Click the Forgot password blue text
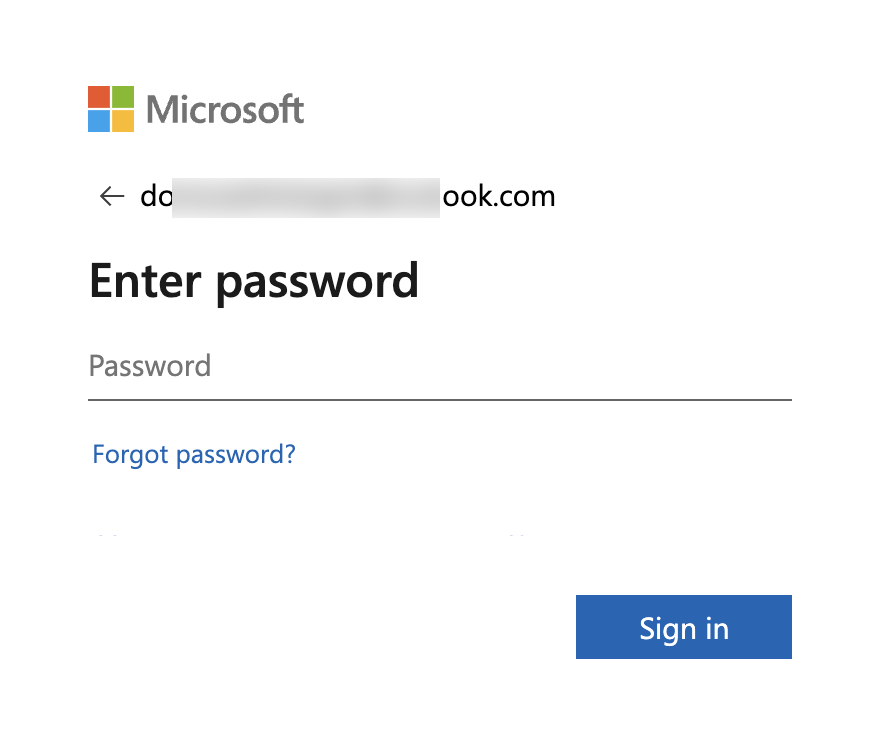 (193, 454)
